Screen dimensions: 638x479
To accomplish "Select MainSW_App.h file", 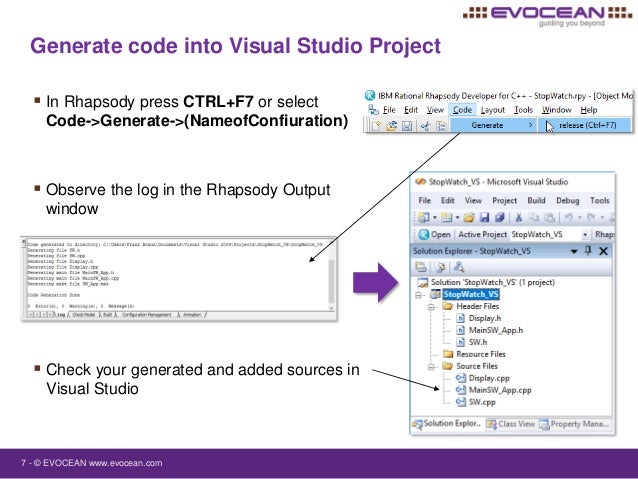I will (490, 330).
